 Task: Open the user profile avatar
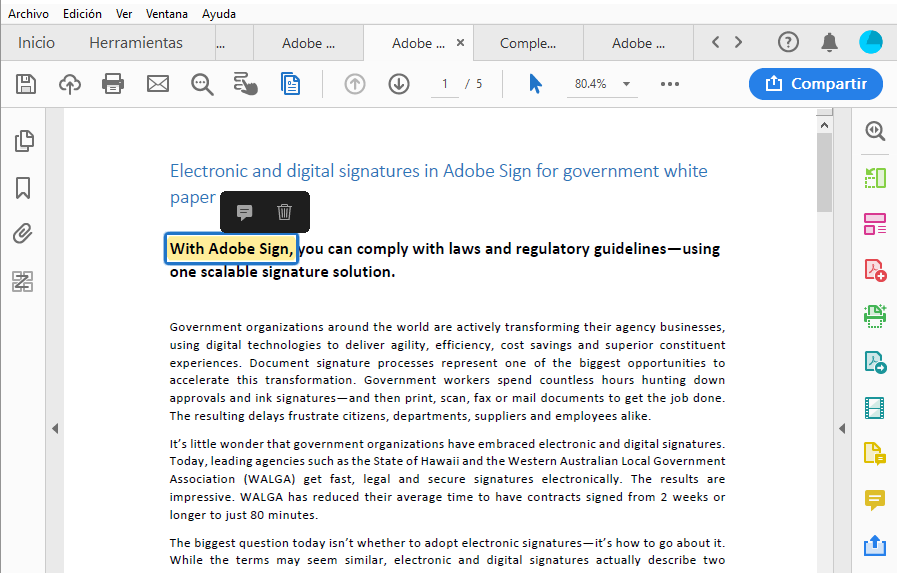pyautogui.click(x=871, y=42)
